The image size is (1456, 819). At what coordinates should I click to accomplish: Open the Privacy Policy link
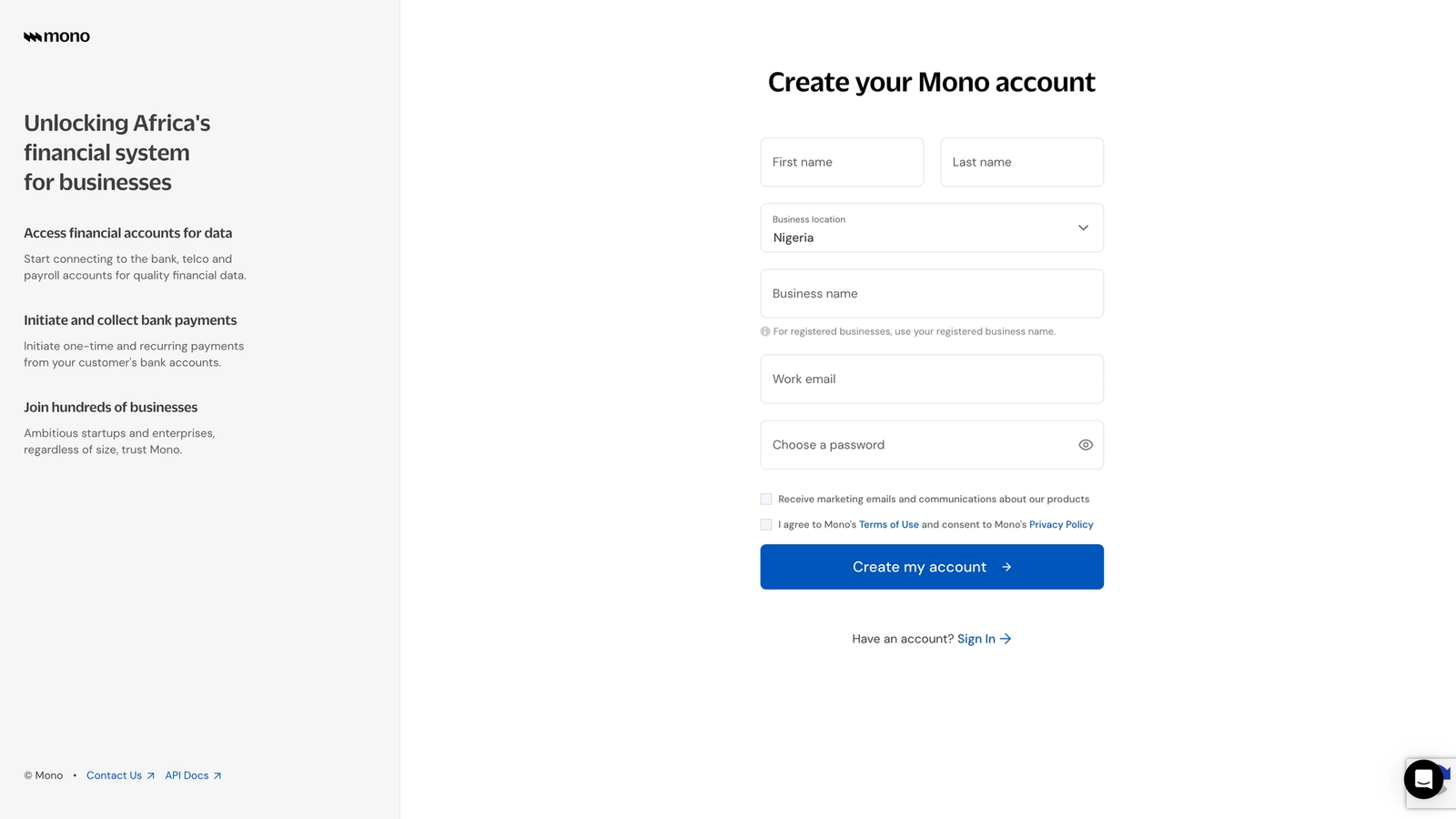click(x=1061, y=525)
